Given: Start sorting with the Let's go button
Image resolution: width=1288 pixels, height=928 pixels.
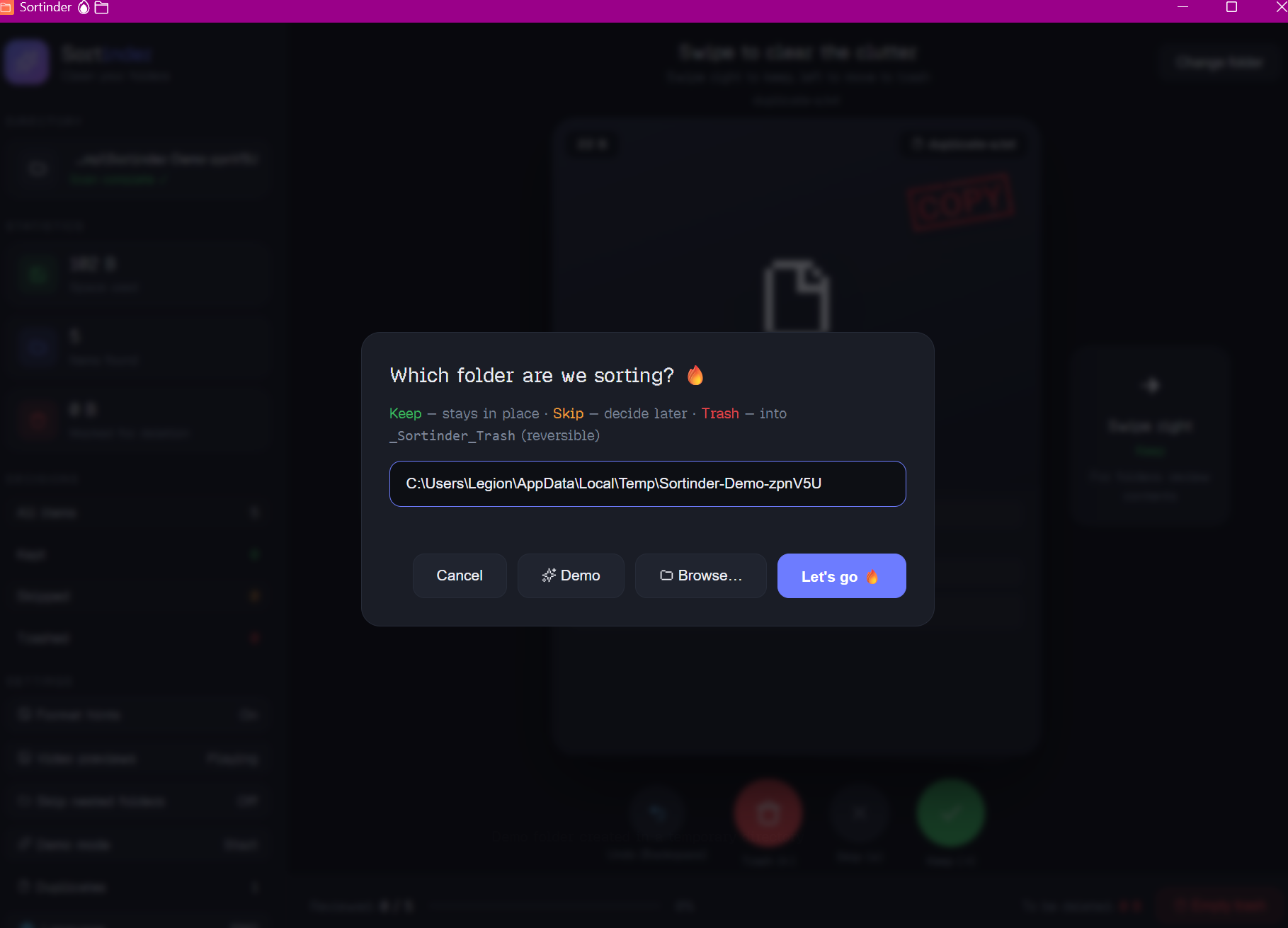Looking at the screenshot, I should tap(841, 576).
